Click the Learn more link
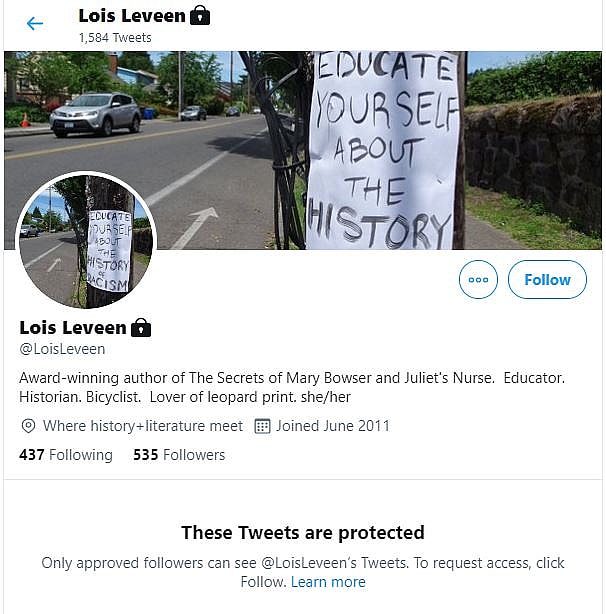 [328, 582]
